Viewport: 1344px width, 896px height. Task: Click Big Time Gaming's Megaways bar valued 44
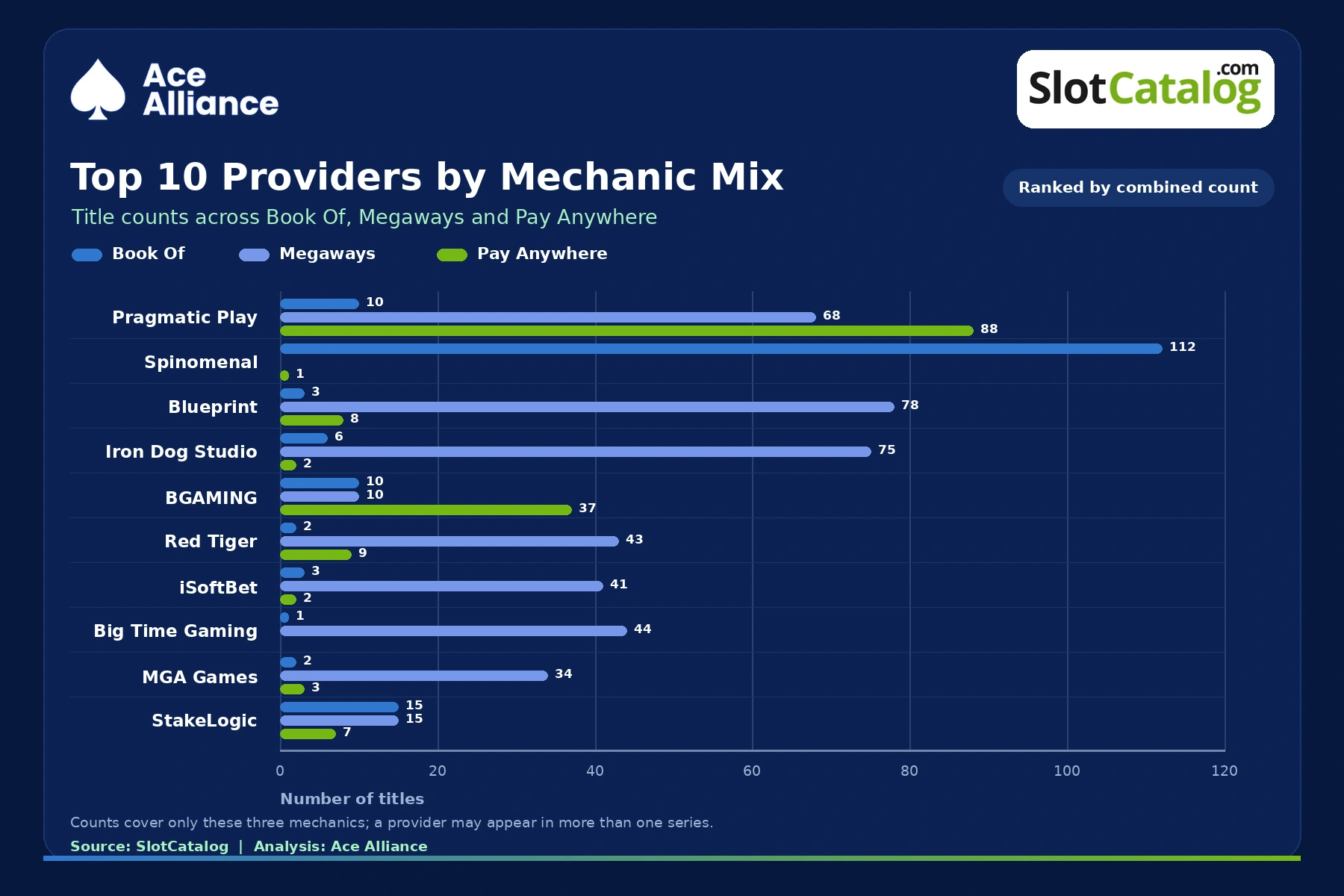pyautogui.click(x=453, y=631)
